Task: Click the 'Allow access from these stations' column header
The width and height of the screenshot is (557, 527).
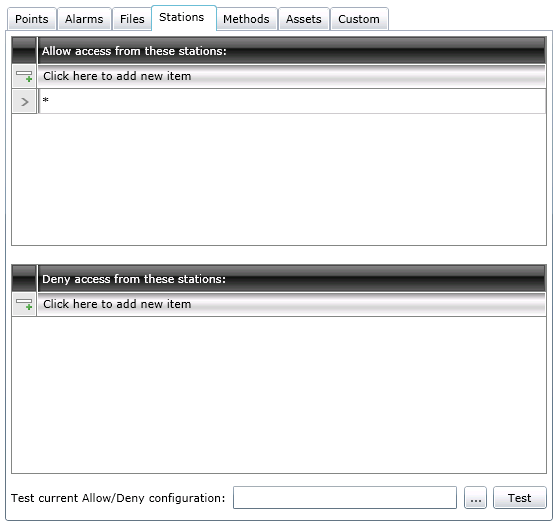Action: coord(292,51)
